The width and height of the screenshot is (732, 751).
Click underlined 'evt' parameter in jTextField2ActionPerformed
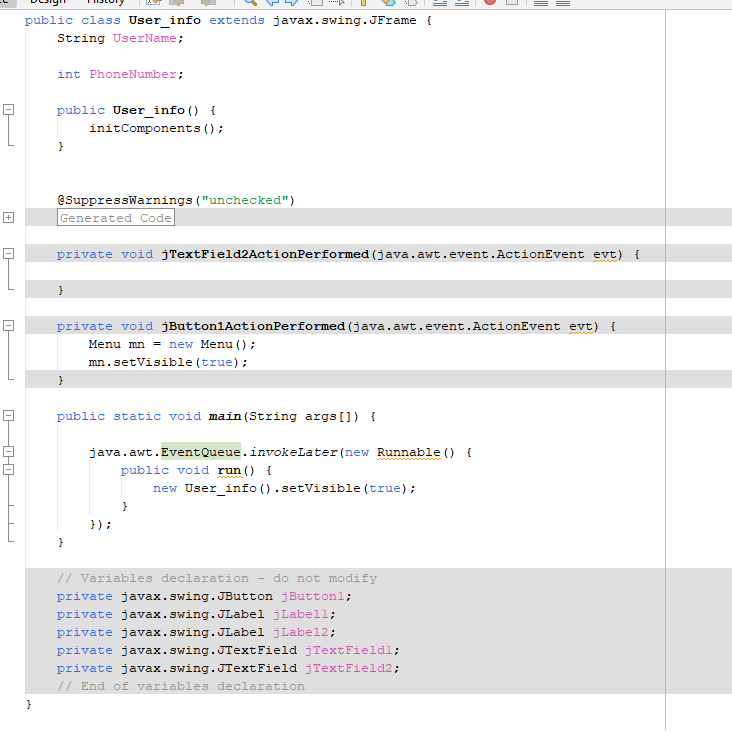605,254
